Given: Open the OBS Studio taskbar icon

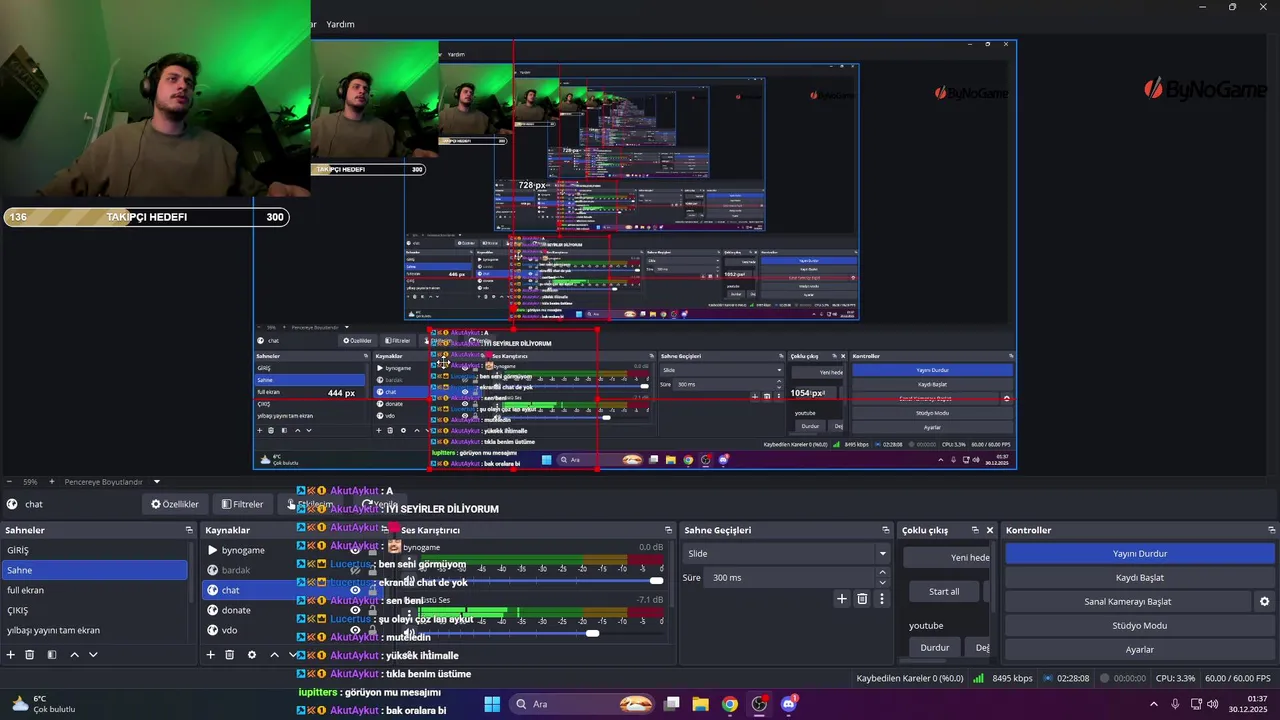Looking at the screenshot, I should 759,704.
